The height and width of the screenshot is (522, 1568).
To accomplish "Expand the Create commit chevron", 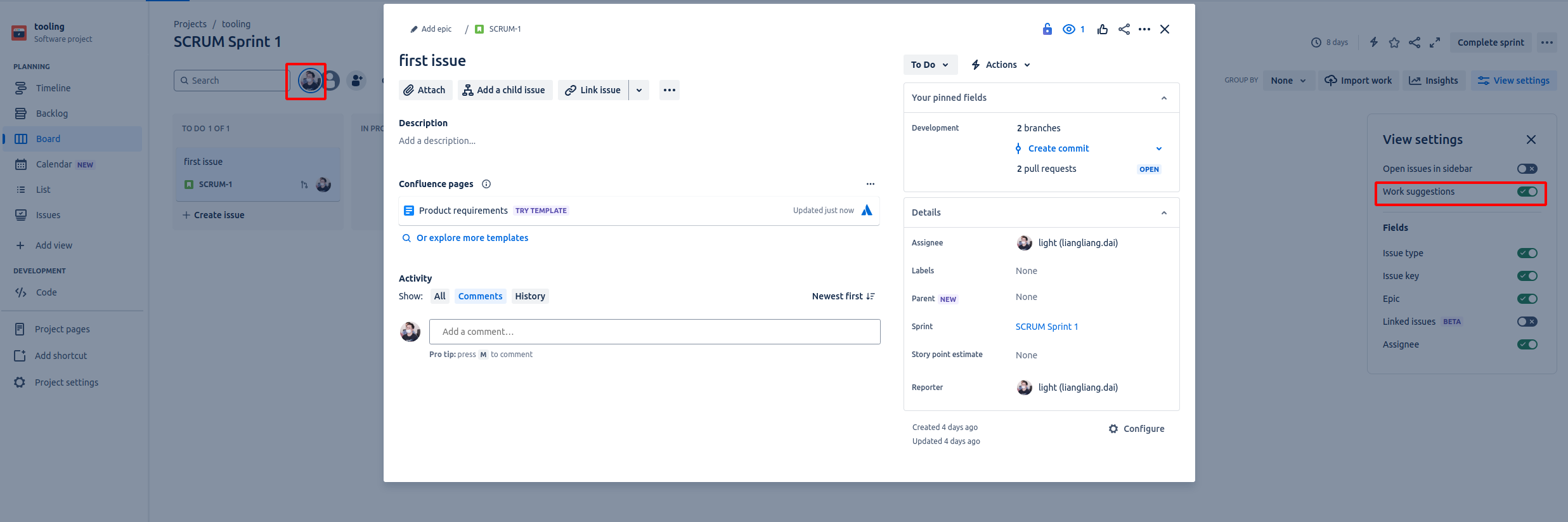I will (x=1159, y=148).
